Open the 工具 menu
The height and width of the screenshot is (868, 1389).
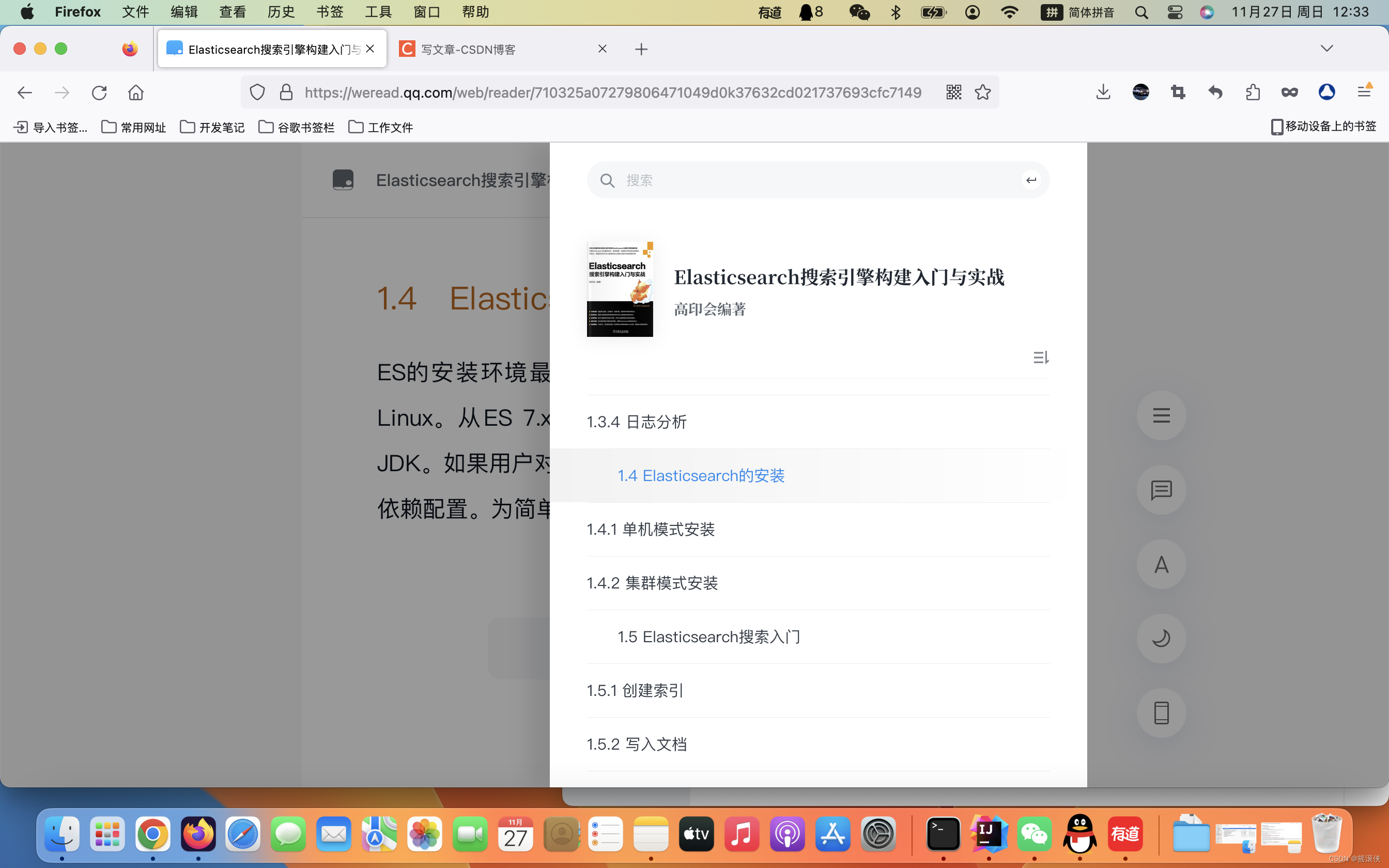pos(378,12)
